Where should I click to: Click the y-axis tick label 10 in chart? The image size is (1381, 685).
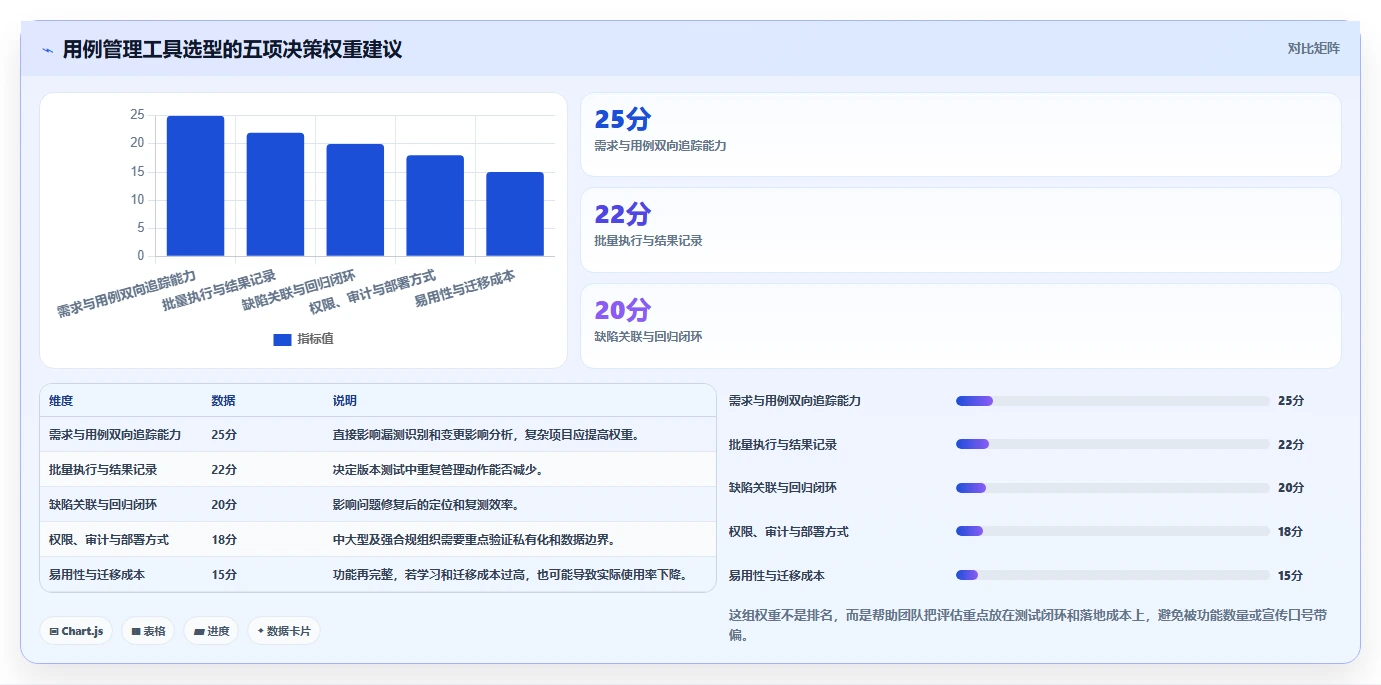(x=137, y=200)
